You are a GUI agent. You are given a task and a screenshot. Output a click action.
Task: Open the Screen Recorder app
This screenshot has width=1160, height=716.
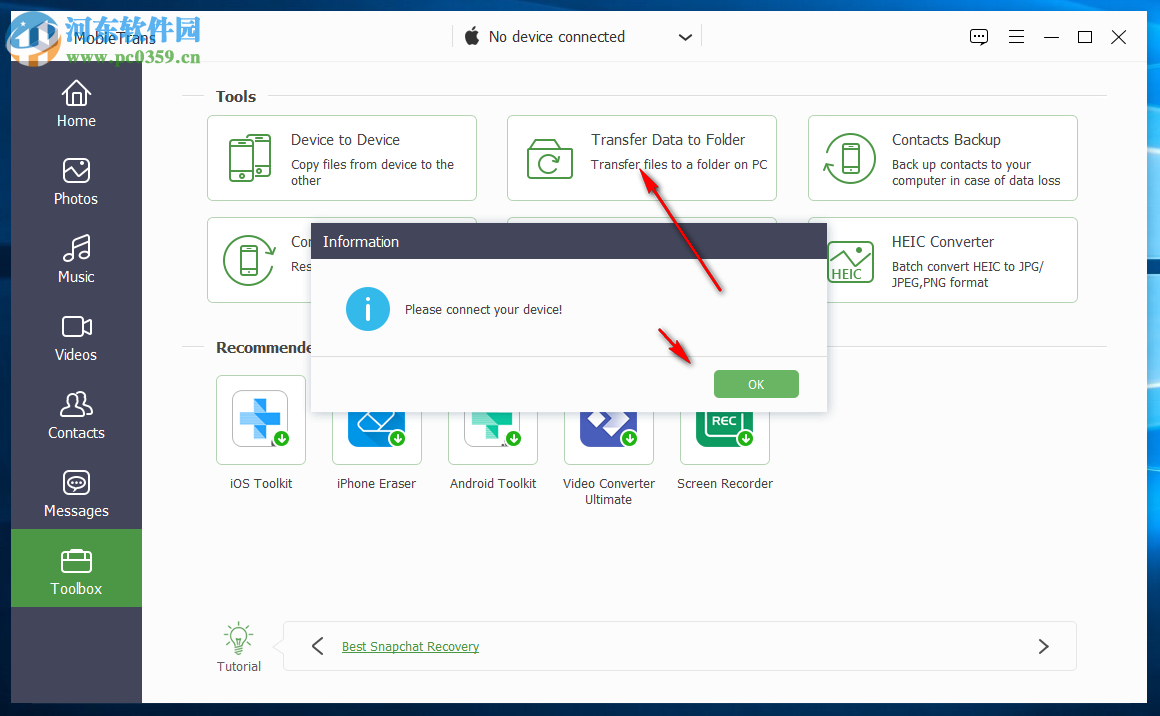coord(724,430)
